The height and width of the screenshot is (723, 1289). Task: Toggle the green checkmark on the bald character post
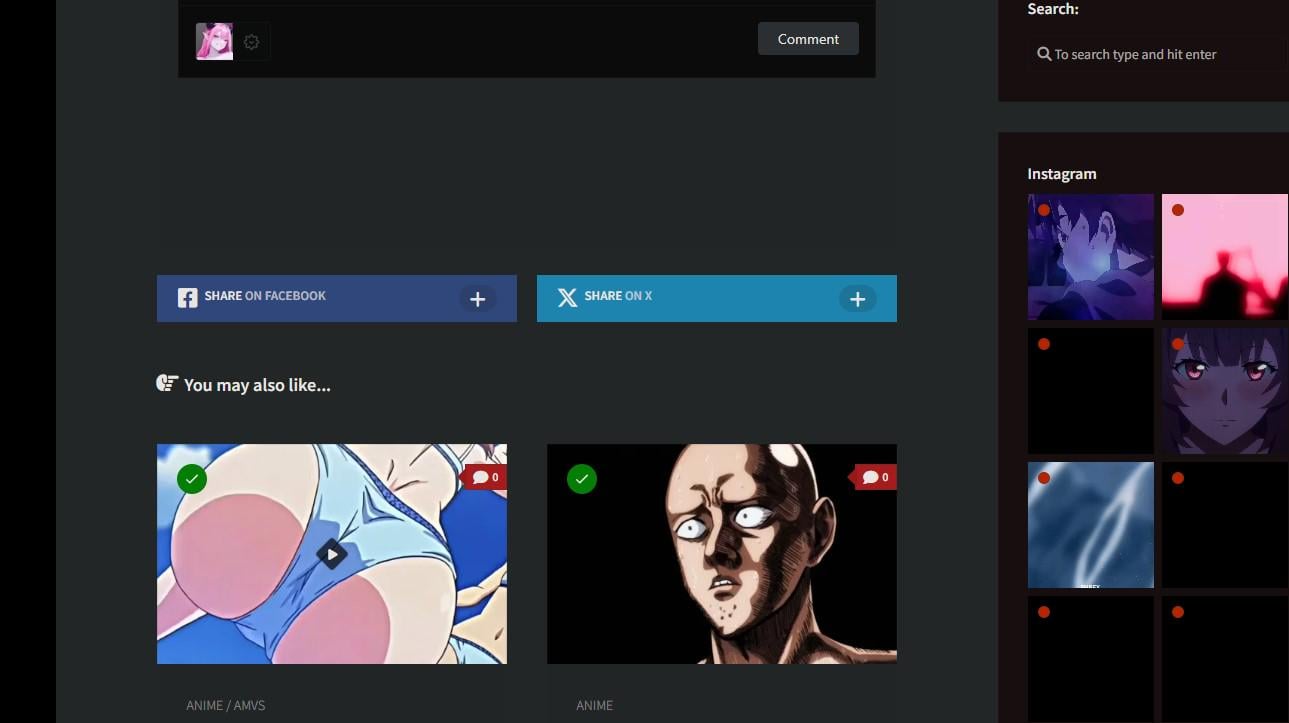coord(582,479)
